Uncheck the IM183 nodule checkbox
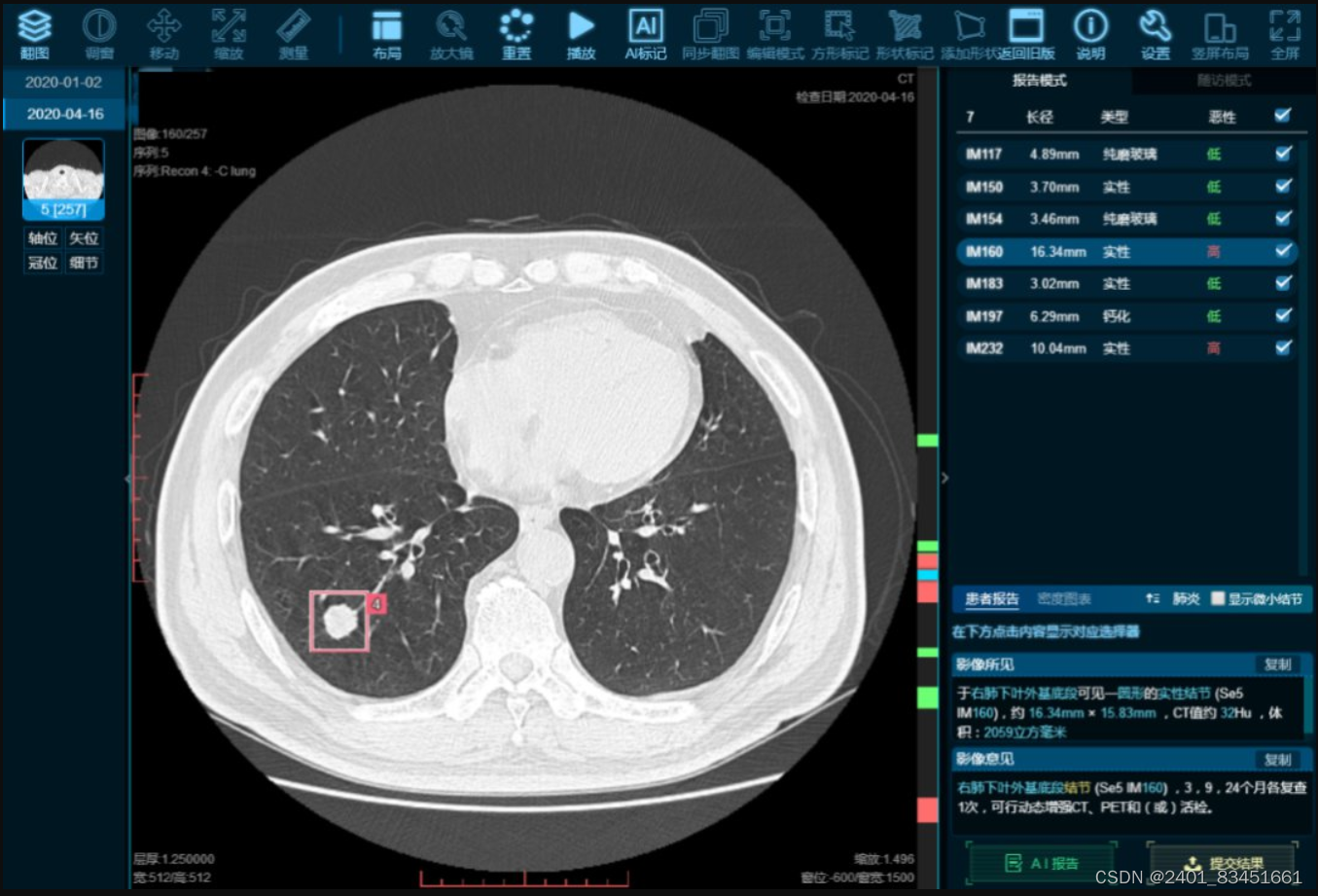Screen dimensions: 1318x896 1283,283
